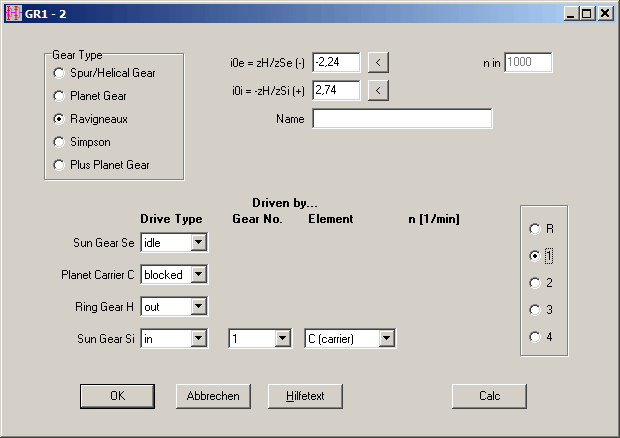Viewport: 620px width, 438px height.
Task: Click the Abbrechen button
Action: (213, 396)
